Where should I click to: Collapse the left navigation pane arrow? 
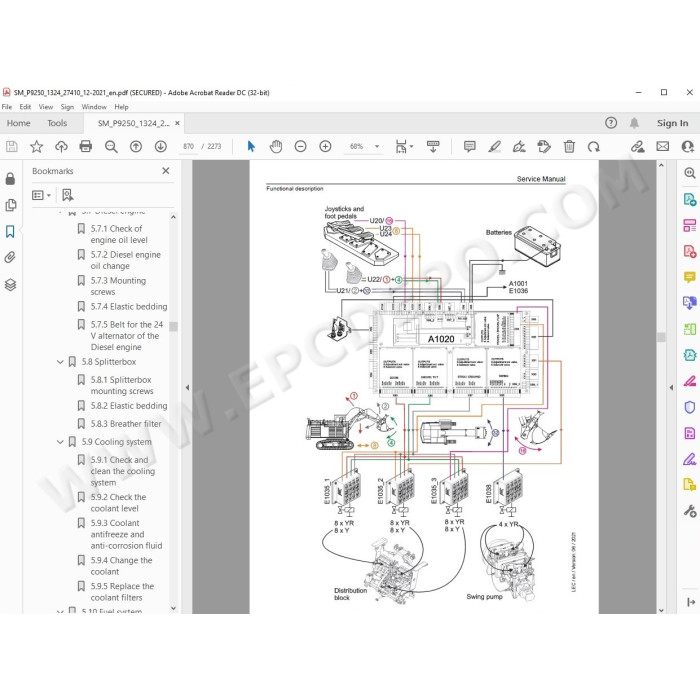click(187, 388)
